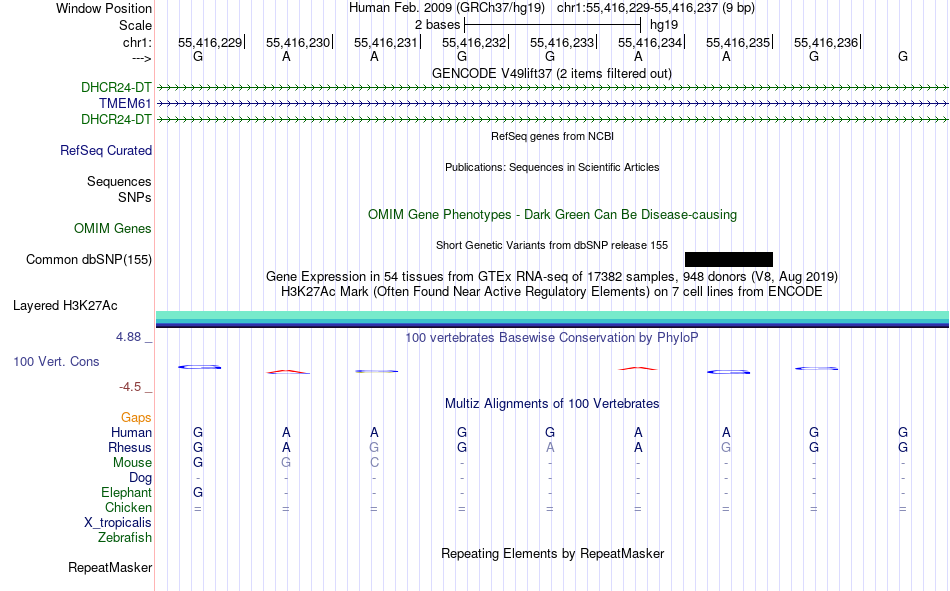Click the '2 bases' scale bar label
This screenshot has height=591, width=950.
tap(437, 25)
